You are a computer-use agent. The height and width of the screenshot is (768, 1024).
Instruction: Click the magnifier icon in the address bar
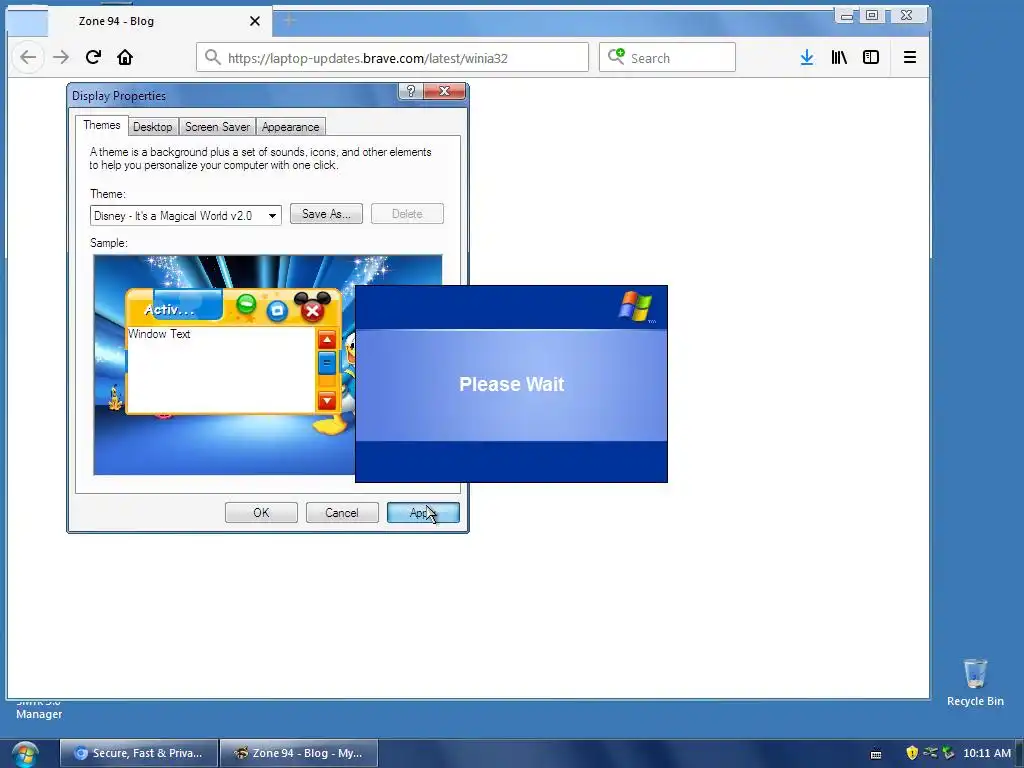(212, 57)
